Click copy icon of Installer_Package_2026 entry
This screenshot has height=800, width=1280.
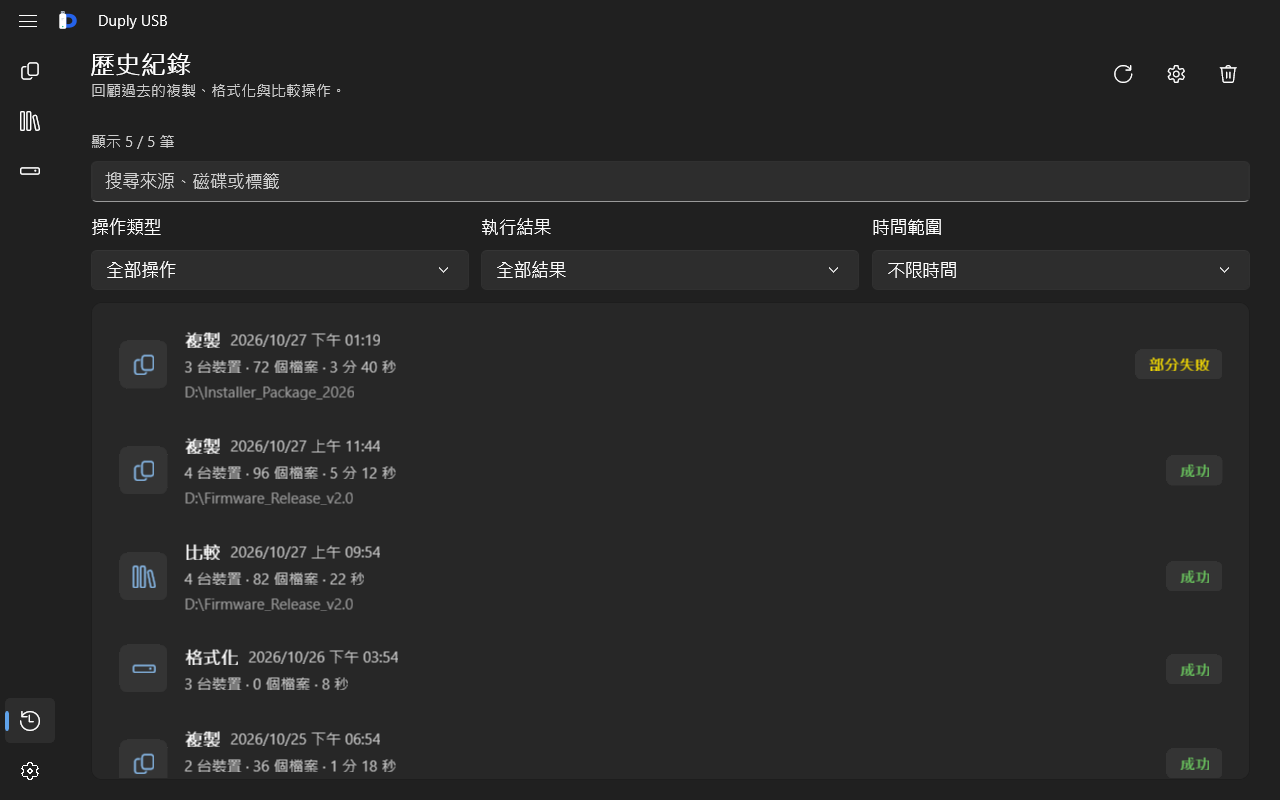(143, 364)
